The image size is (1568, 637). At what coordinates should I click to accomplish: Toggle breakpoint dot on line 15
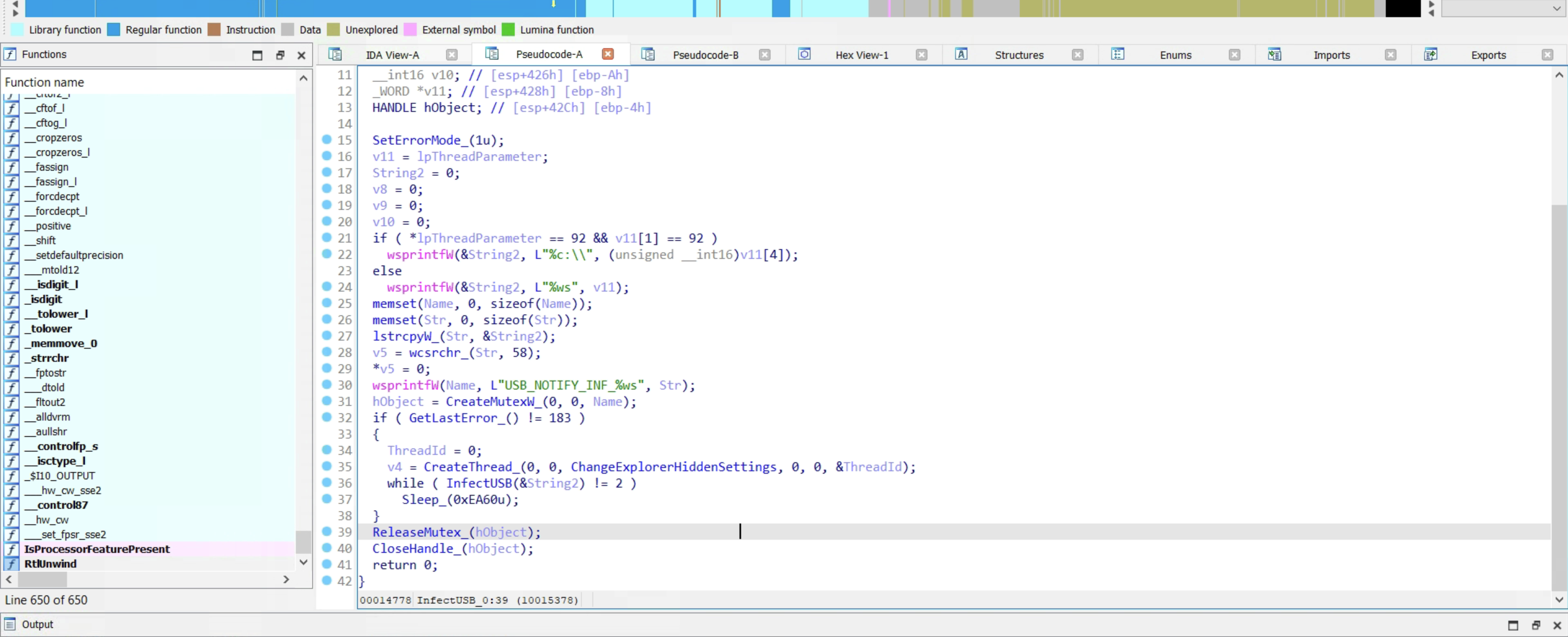[x=327, y=139]
